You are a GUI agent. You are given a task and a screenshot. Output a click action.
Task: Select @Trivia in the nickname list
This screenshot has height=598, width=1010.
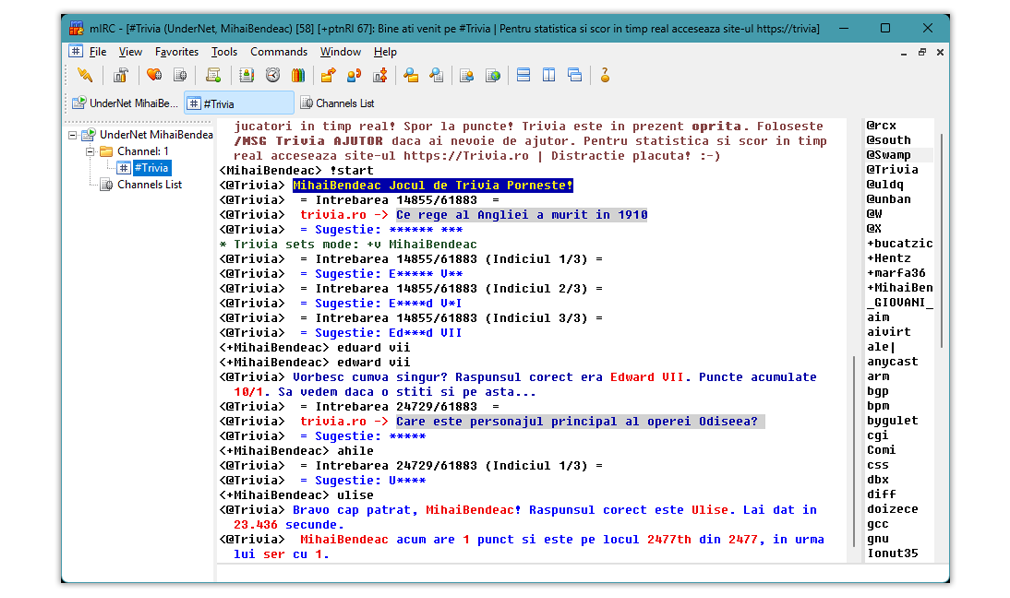click(892, 170)
